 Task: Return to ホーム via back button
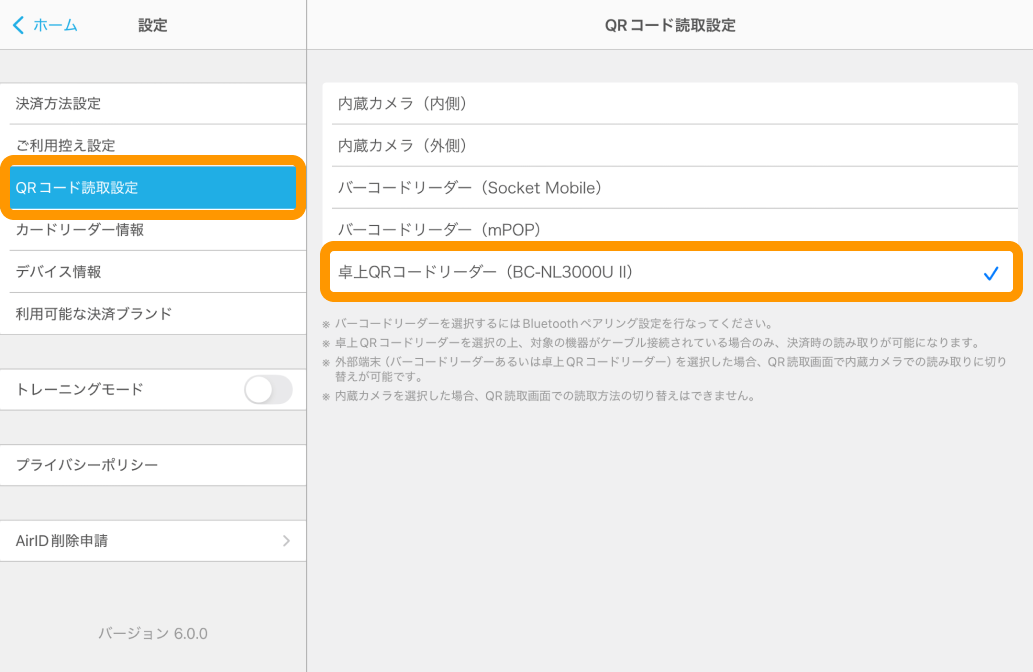[x=54, y=25]
